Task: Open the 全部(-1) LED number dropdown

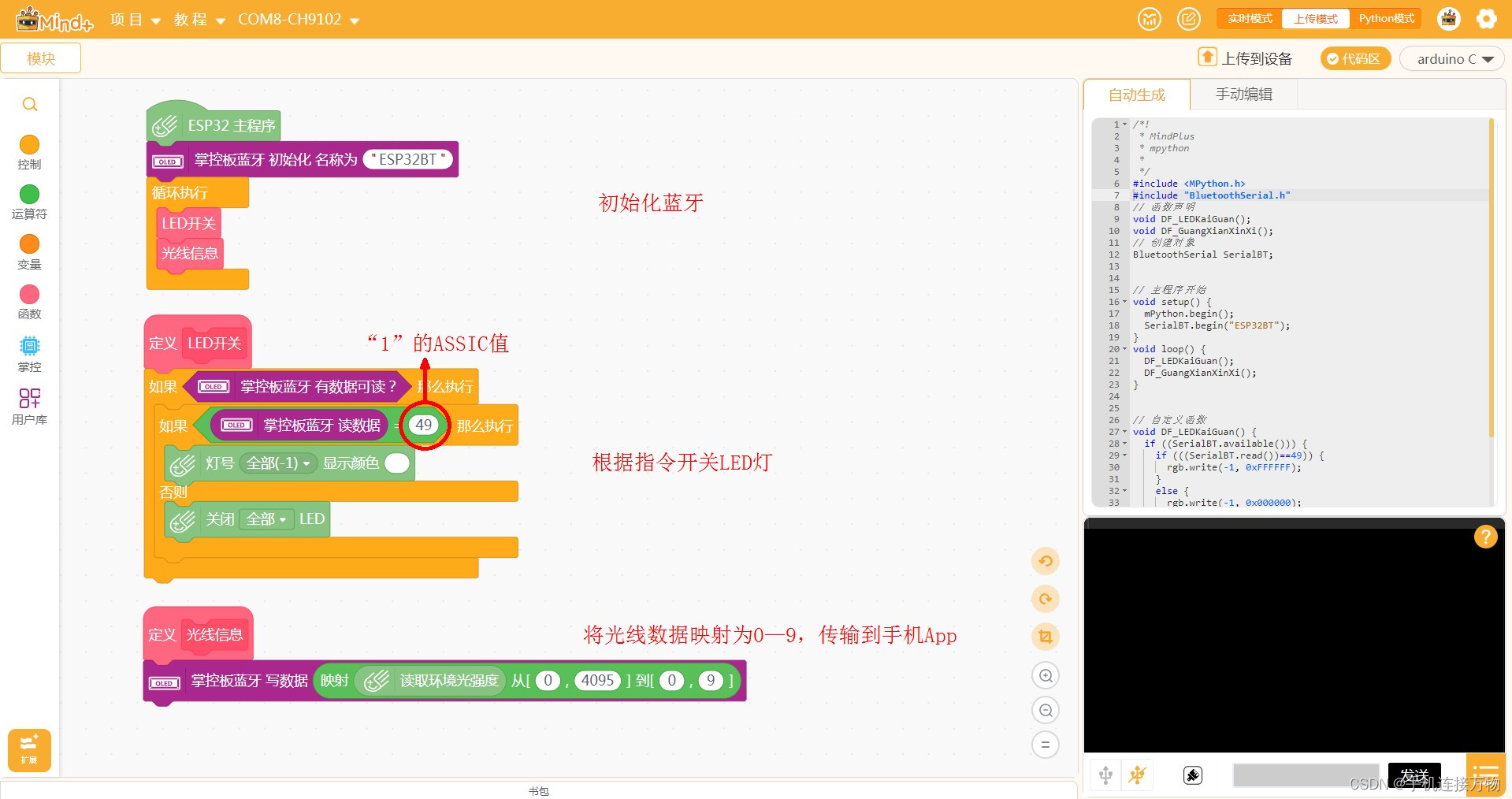Action: (277, 463)
